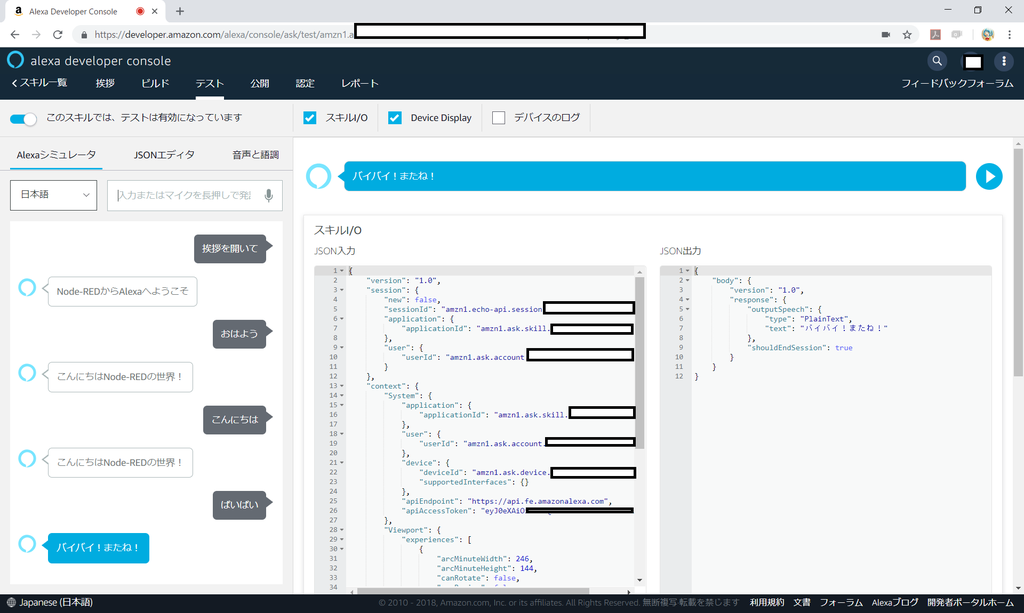Open the フォーラム footer link

click(x=841, y=602)
